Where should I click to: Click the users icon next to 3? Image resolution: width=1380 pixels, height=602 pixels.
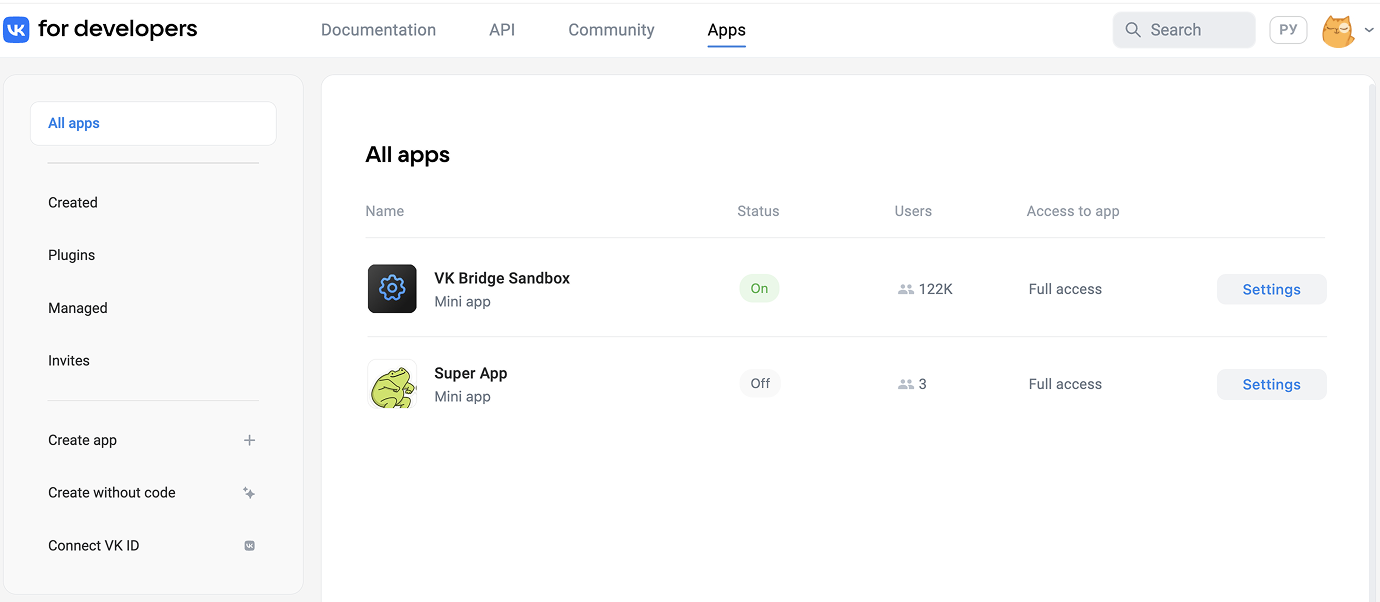point(906,384)
